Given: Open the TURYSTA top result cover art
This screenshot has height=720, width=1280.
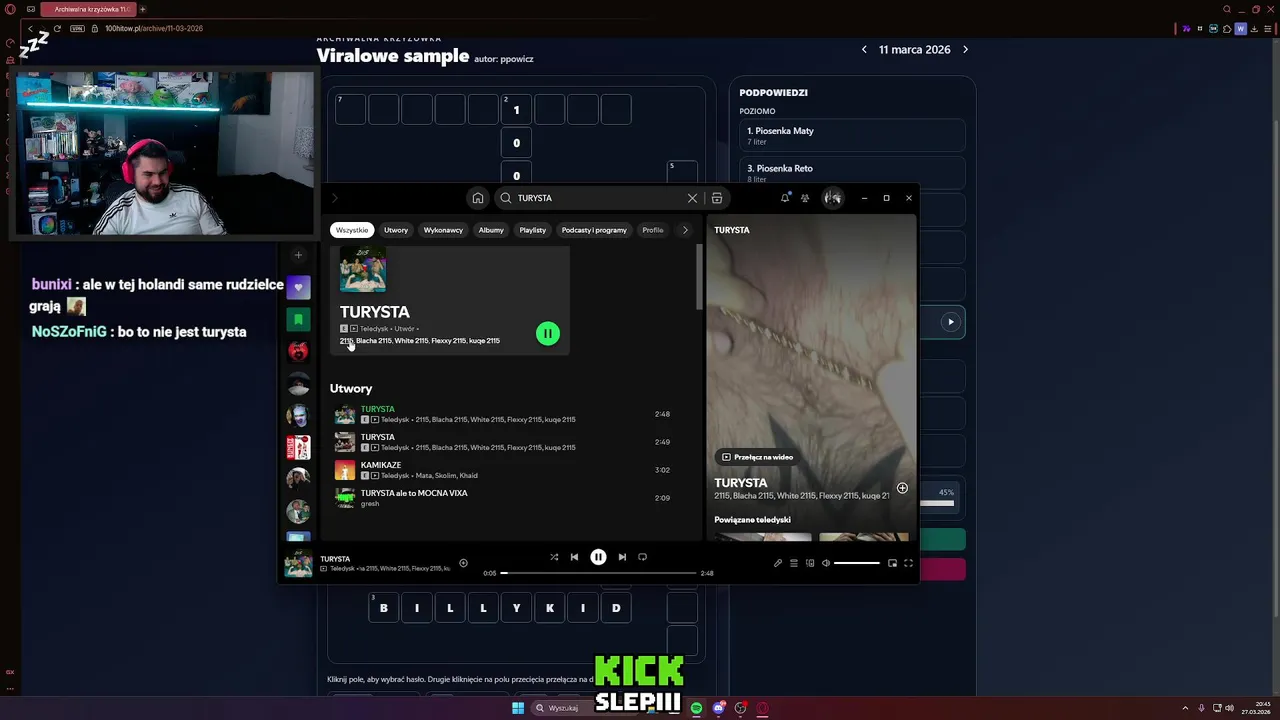Looking at the screenshot, I should (x=363, y=270).
